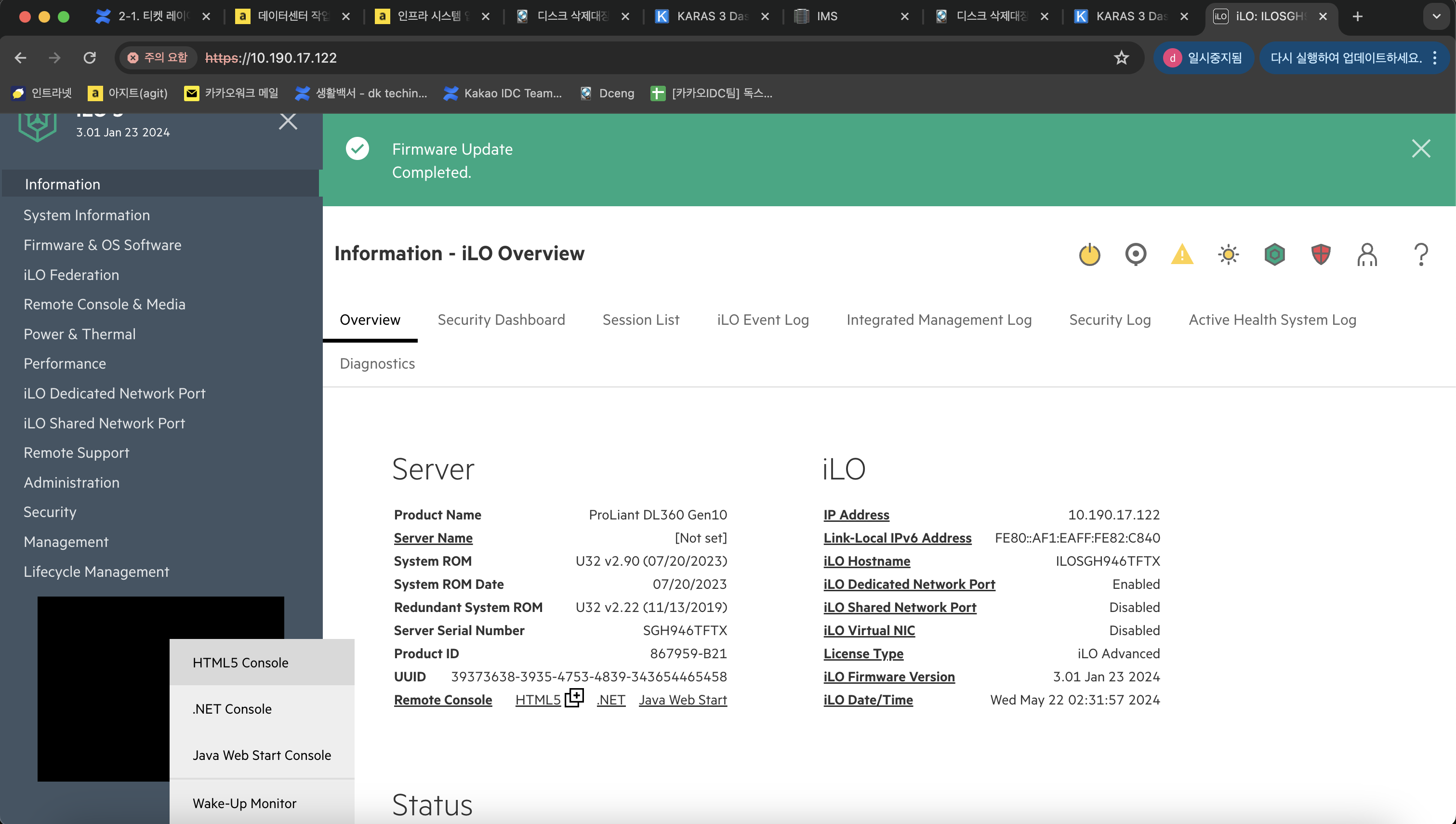Close the IMS browser tab

click(x=904, y=16)
